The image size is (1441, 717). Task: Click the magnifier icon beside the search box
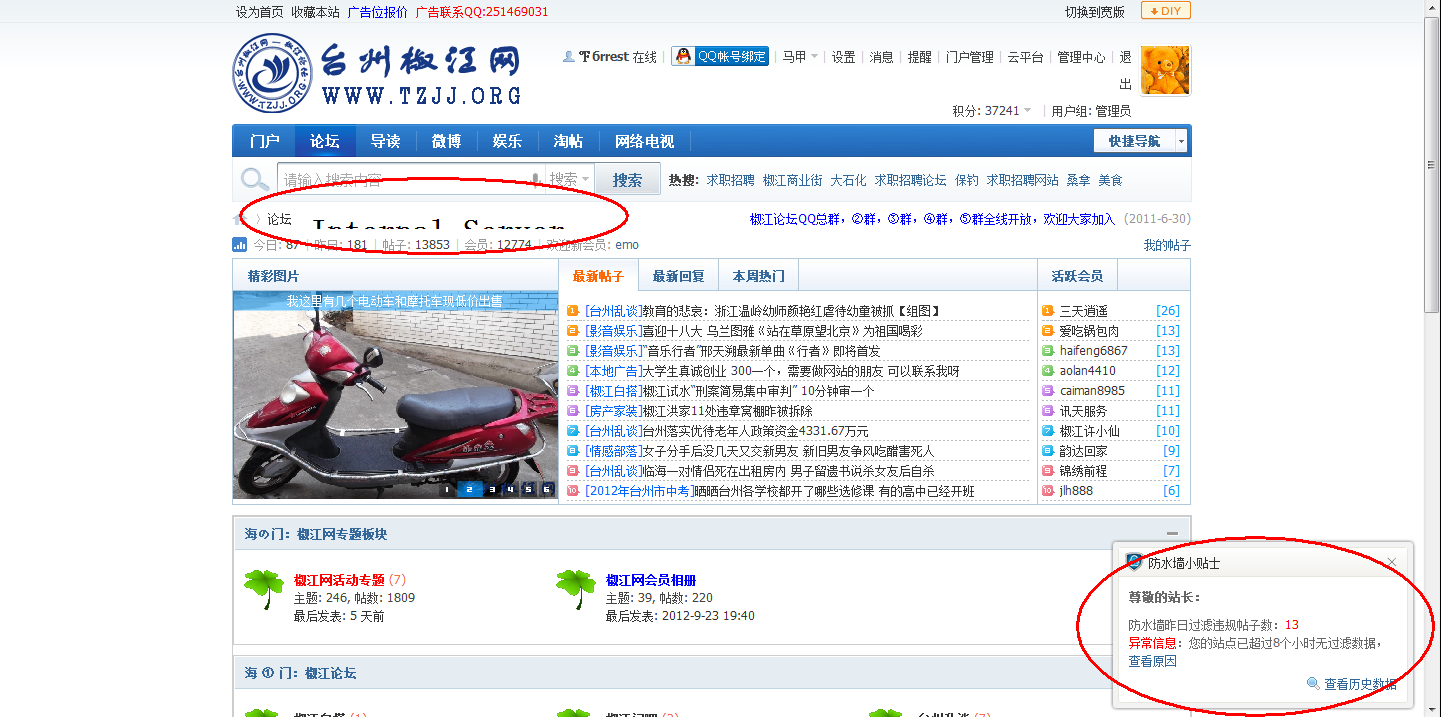coord(255,180)
